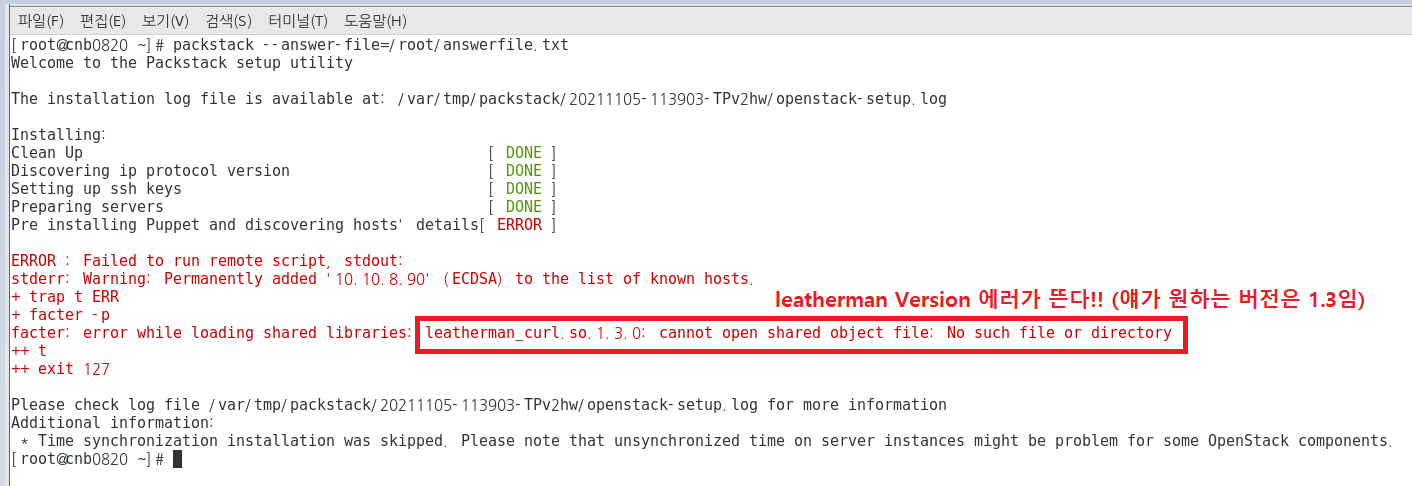This screenshot has height=486, width=1412.
Task: Click 'ERROR : Failed to run remote script' line
Action: click(207, 261)
